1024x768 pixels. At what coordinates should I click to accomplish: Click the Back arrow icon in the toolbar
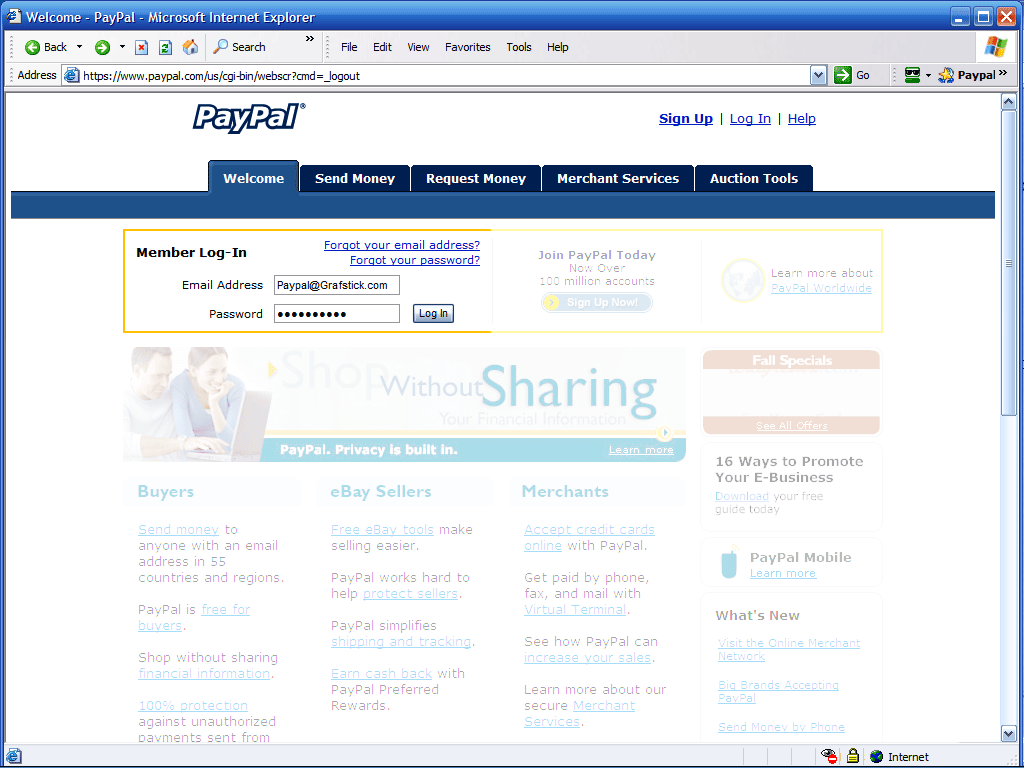point(33,47)
